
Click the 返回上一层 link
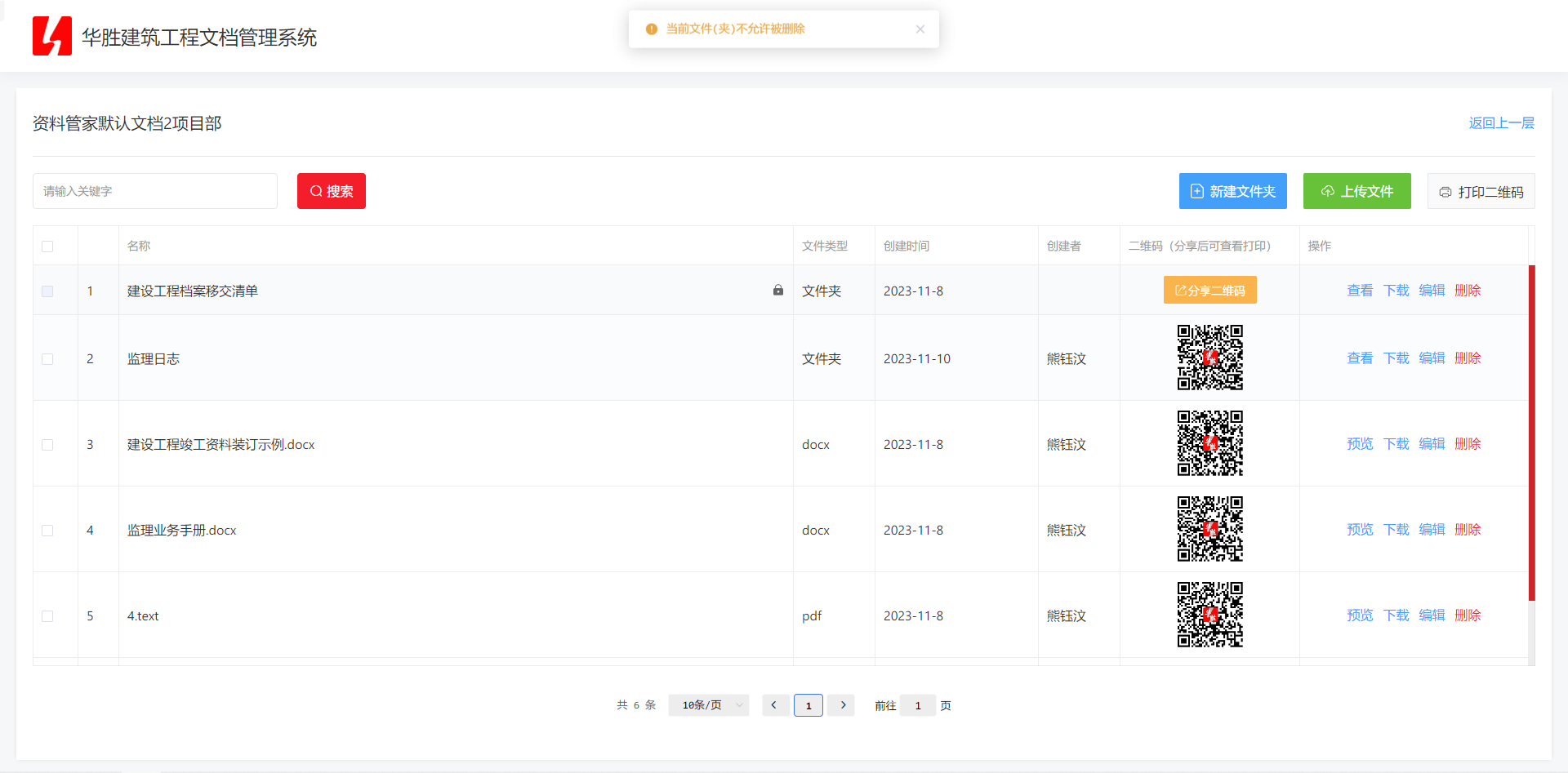tap(1502, 123)
